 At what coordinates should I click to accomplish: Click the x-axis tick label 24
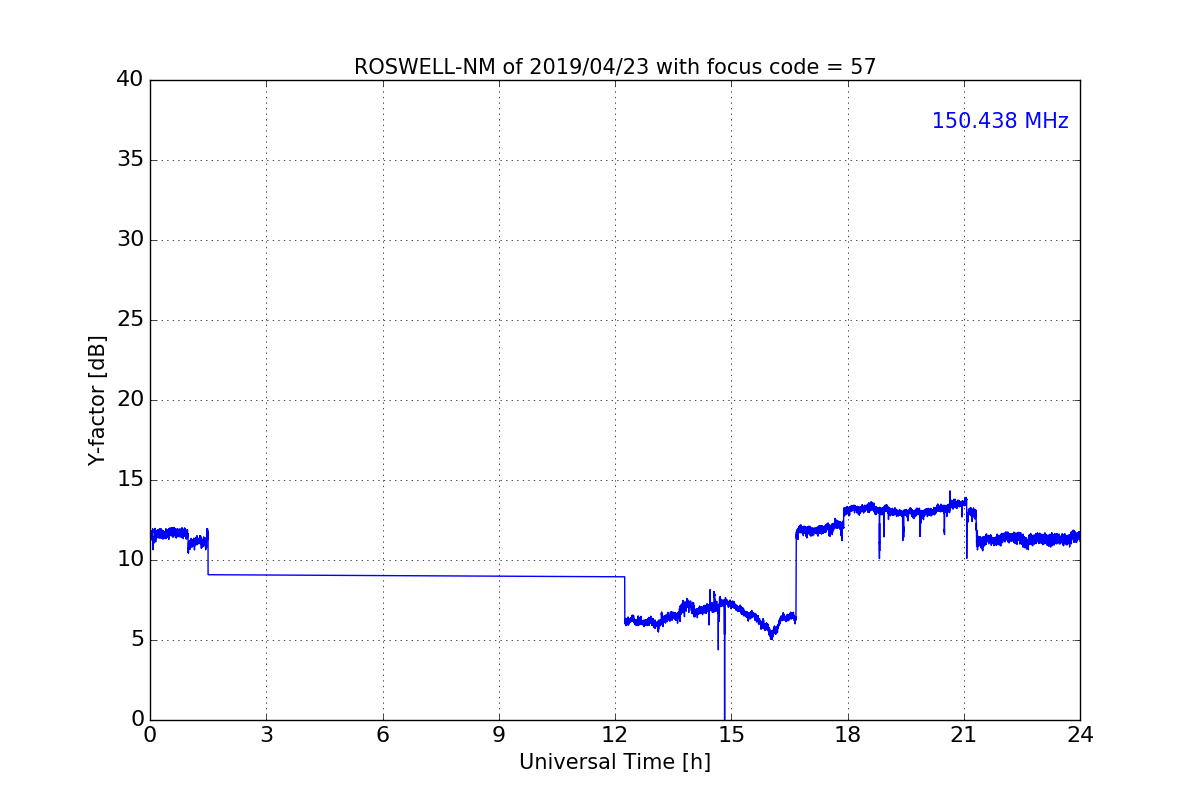1080,735
